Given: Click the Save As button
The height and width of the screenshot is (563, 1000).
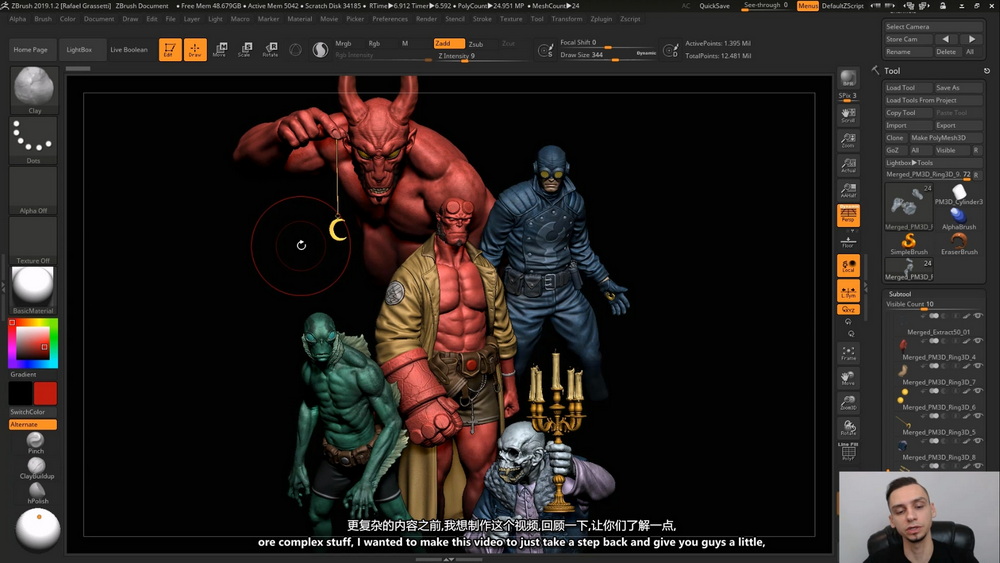Looking at the screenshot, I should click(958, 87).
